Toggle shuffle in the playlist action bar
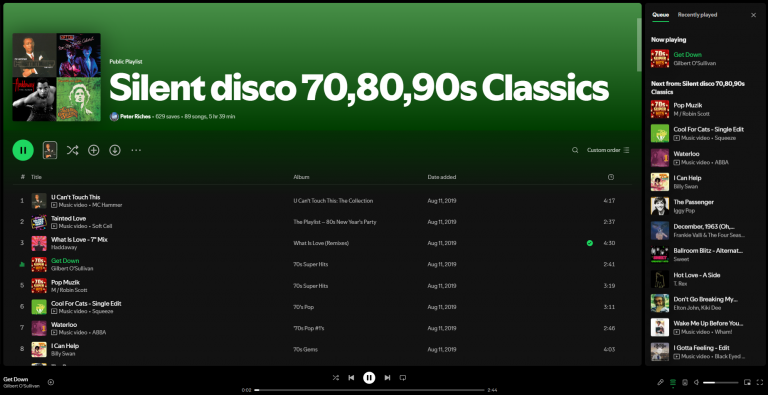The height and width of the screenshot is (395, 768). coord(72,150)
